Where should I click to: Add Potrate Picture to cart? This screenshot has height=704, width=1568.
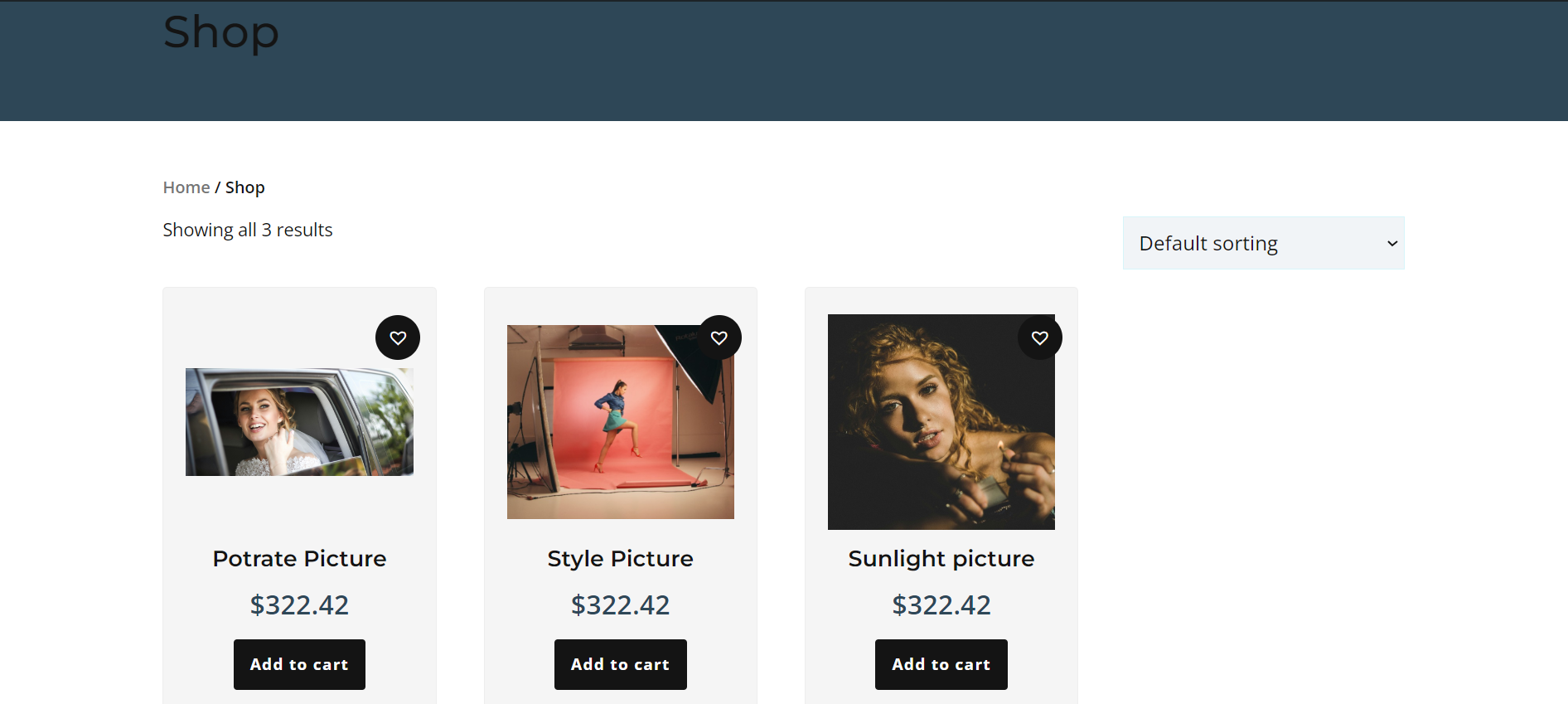[299, 664]
